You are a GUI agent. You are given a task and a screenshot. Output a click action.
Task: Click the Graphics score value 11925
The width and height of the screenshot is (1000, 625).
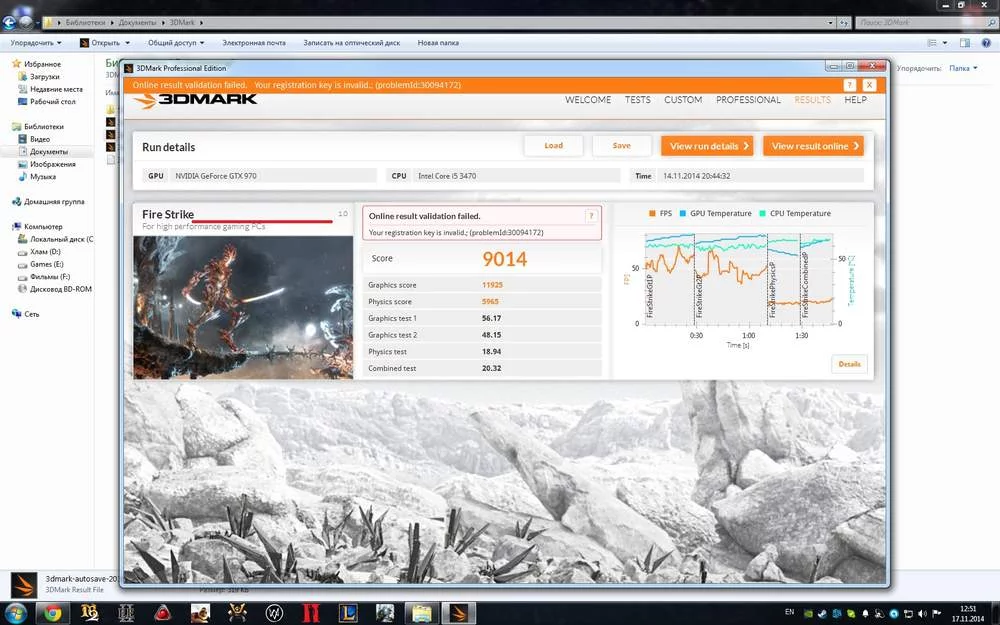tap(492, 285)
